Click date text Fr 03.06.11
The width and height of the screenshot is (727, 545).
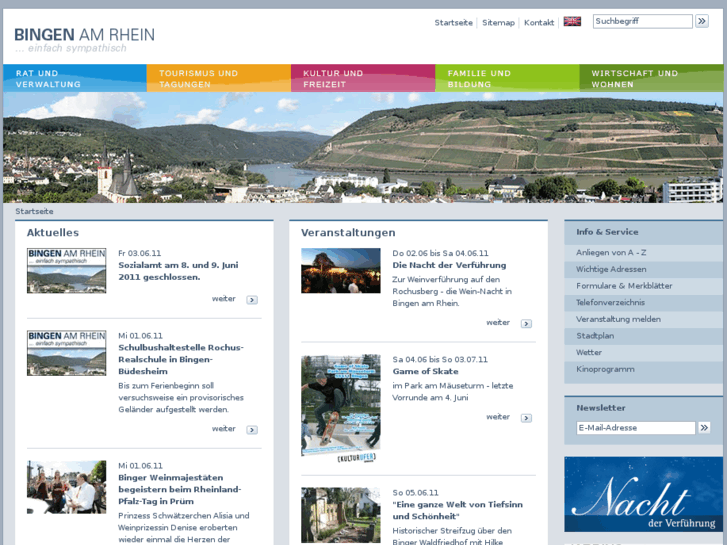click(140, 253)
